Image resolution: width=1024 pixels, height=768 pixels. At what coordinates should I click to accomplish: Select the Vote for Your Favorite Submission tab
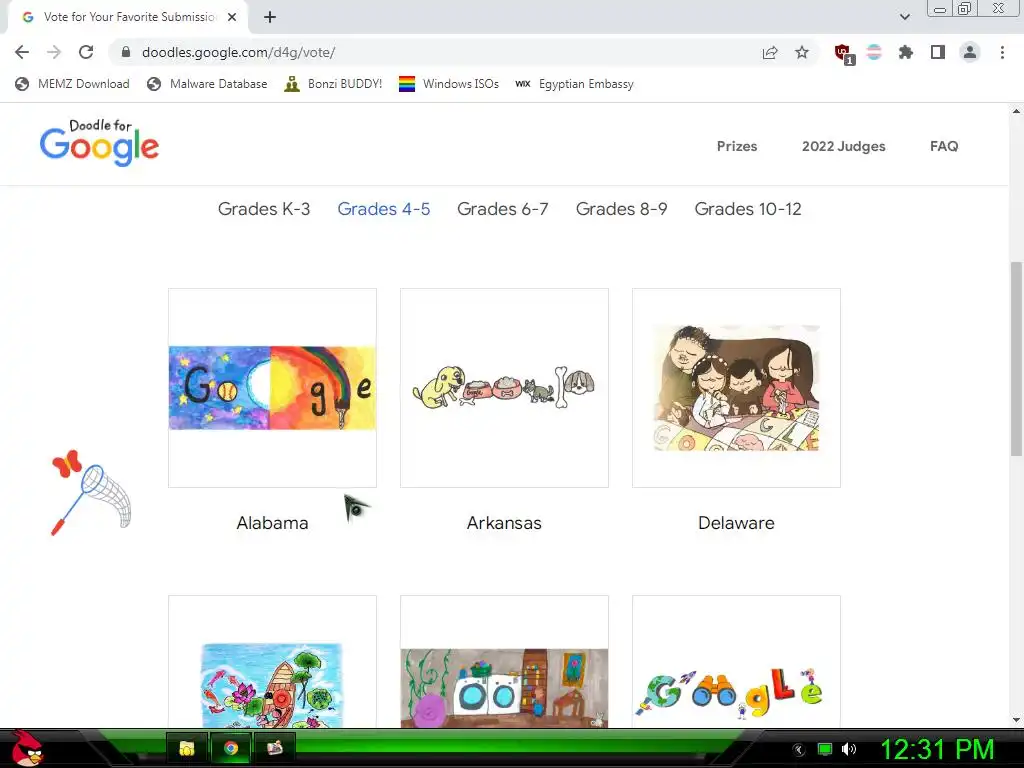[x=128, y=17]
